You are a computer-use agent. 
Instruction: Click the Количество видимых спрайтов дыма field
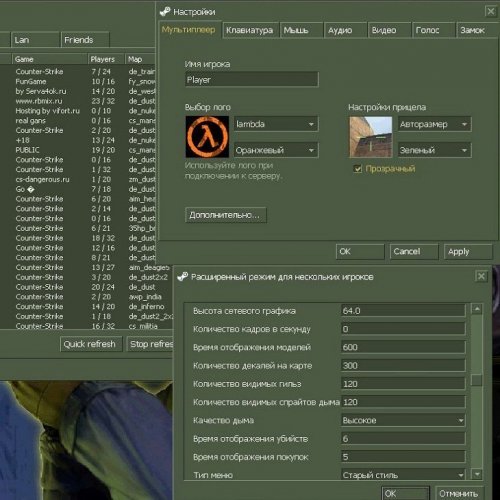(403, 402)
